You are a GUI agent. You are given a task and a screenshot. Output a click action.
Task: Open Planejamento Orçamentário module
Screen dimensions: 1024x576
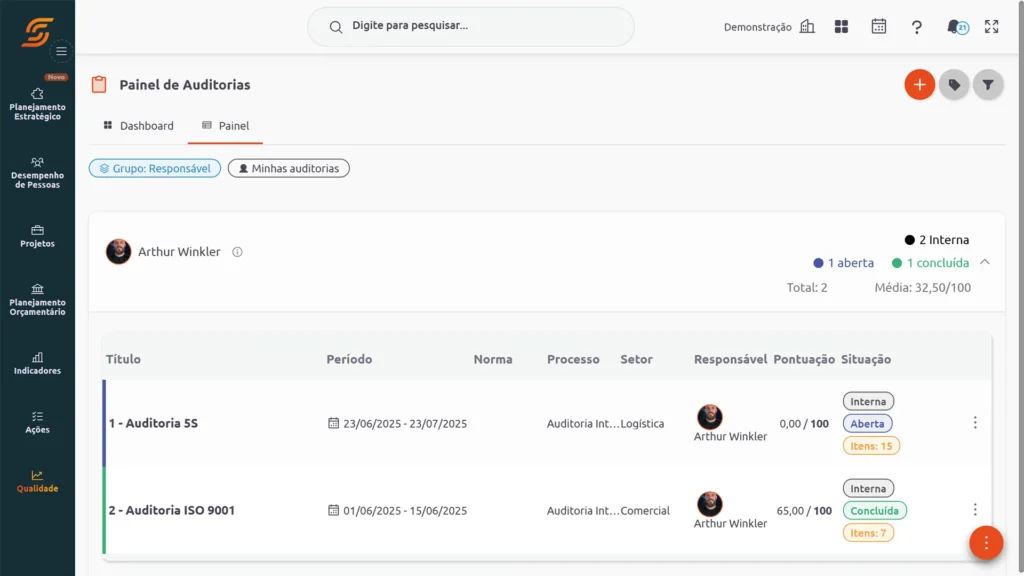(37, 300)
